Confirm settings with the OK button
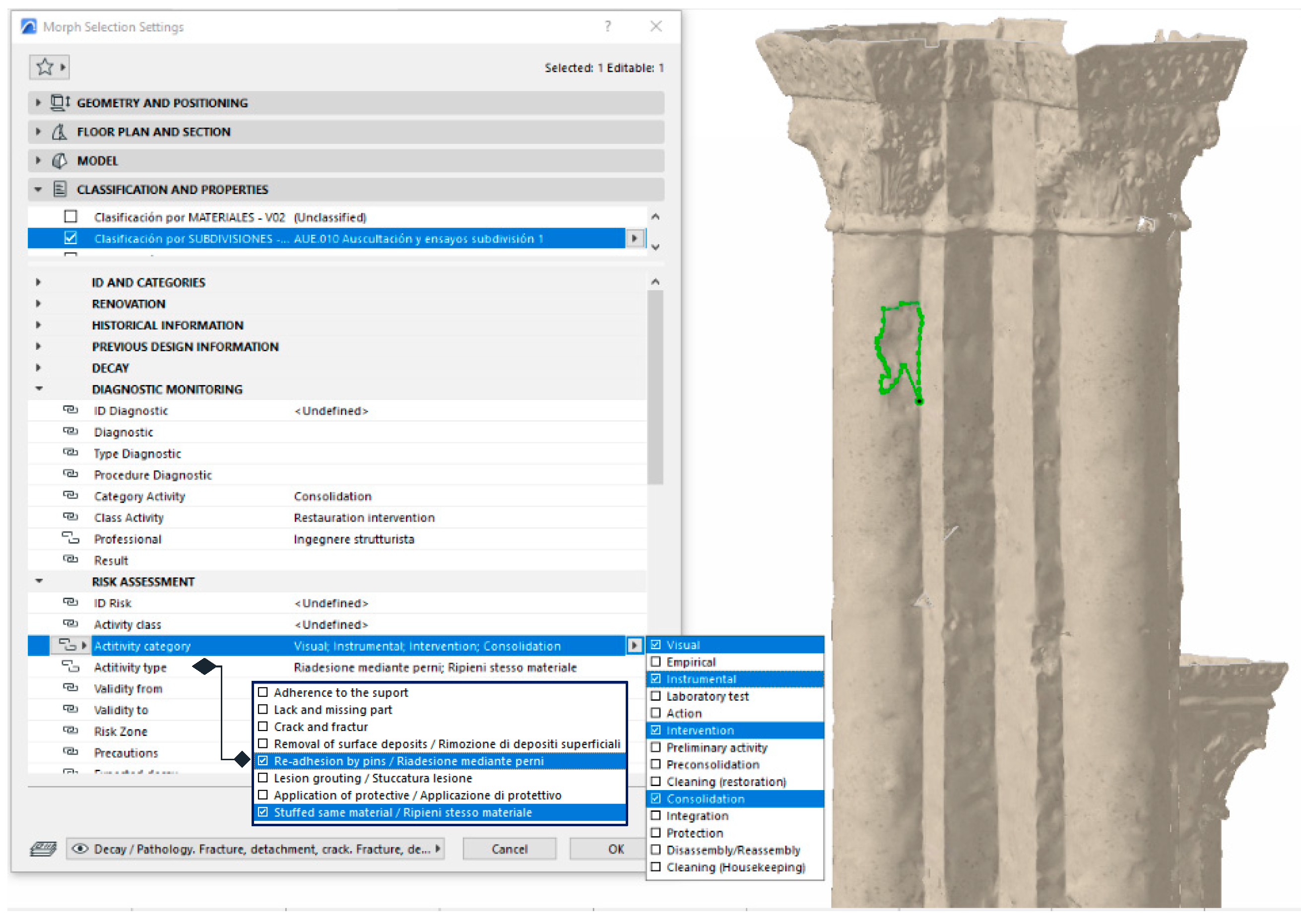 615,849
